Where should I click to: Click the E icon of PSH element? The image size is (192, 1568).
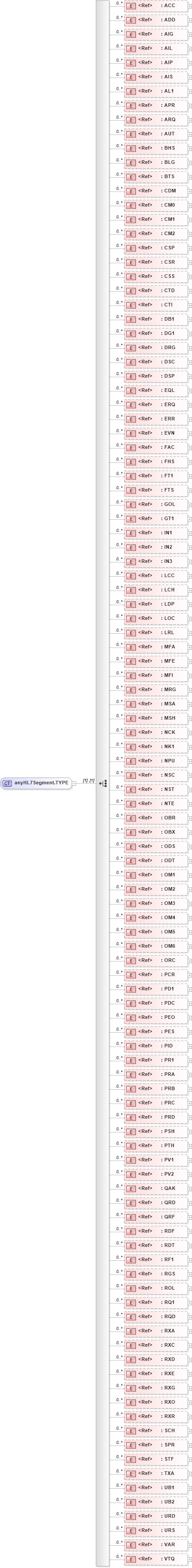(131, 1132)
